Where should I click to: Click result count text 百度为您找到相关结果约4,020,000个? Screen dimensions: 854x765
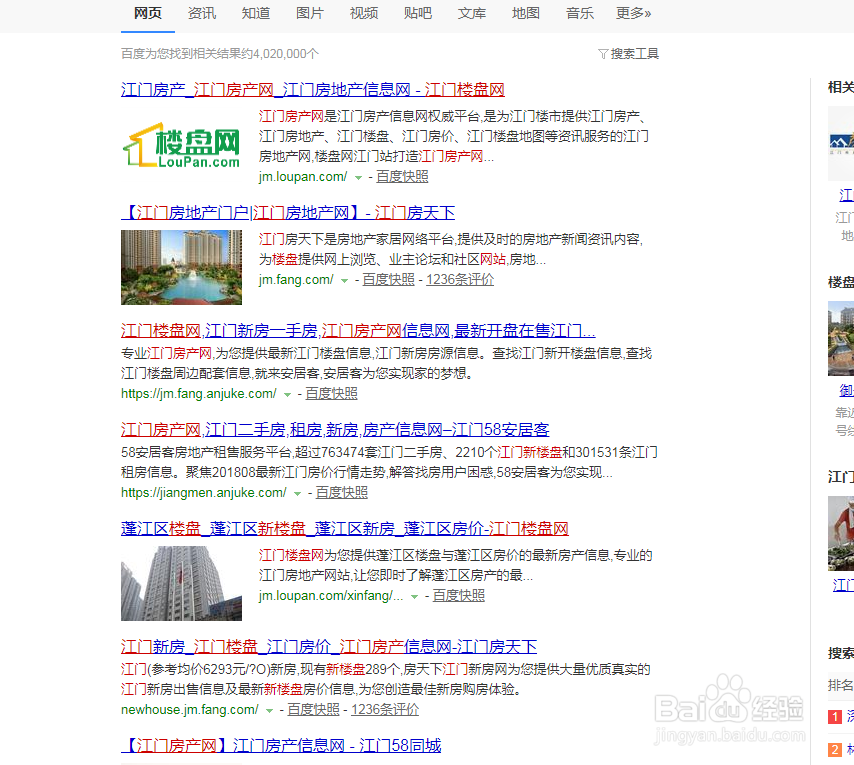click(x=219, y=54)
